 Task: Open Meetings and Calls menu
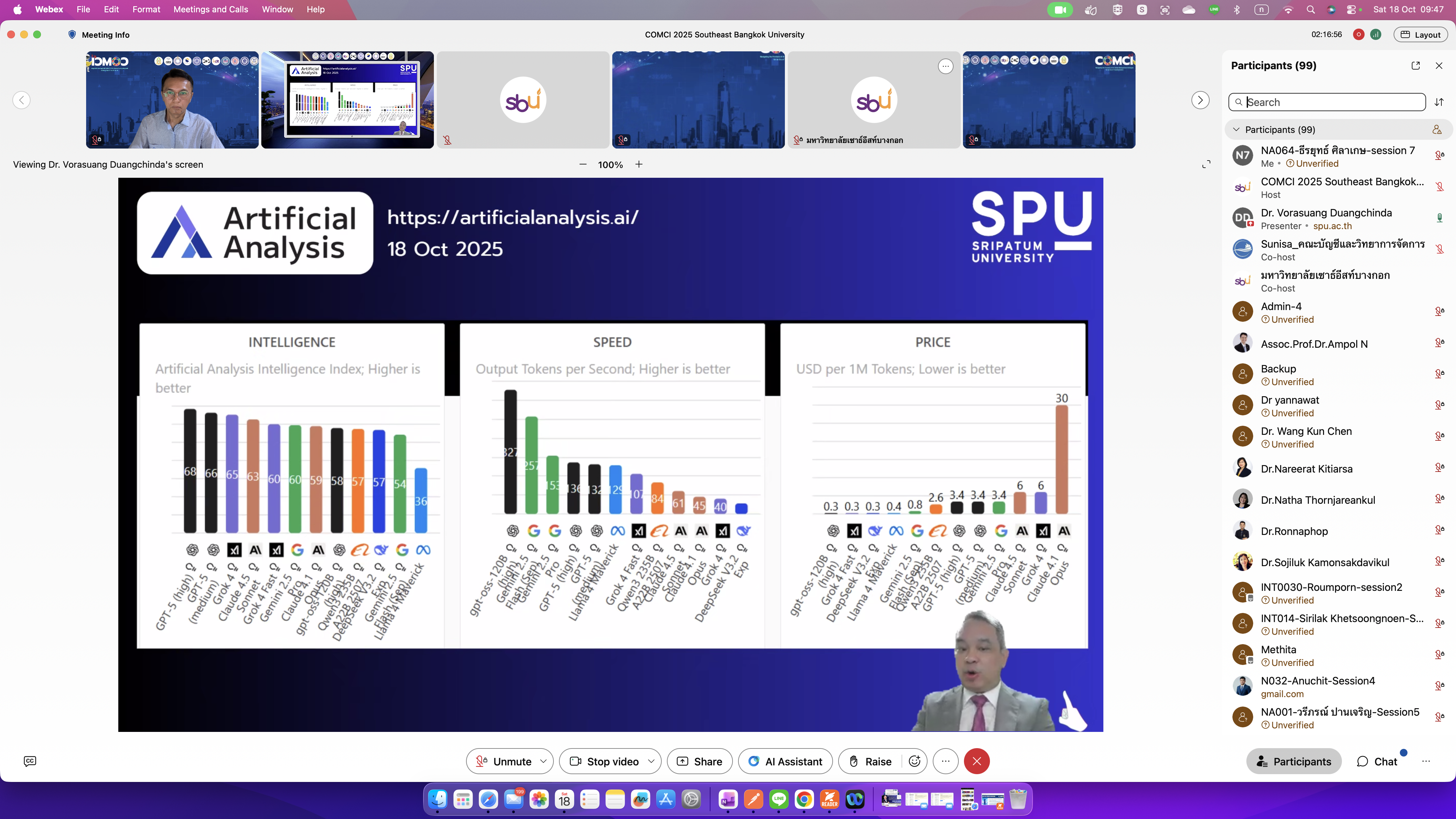click(x=210, y=10)
